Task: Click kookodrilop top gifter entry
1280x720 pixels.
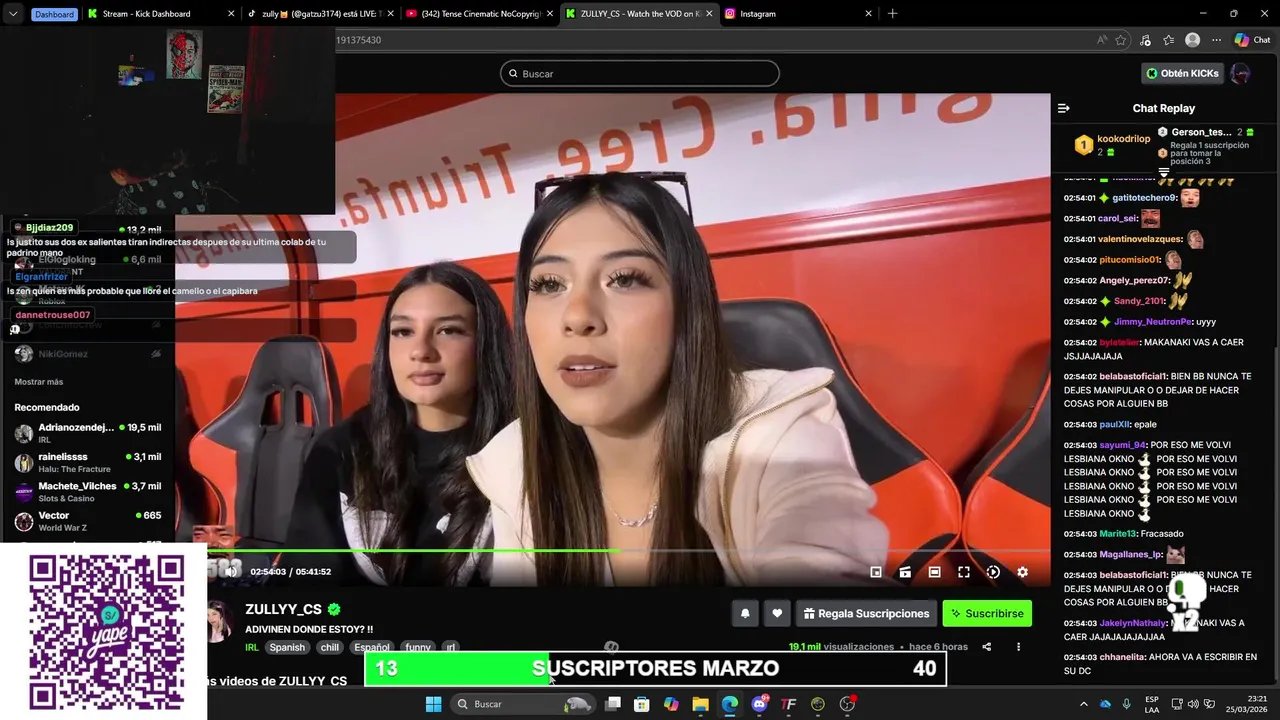Action: (1111, 145)
